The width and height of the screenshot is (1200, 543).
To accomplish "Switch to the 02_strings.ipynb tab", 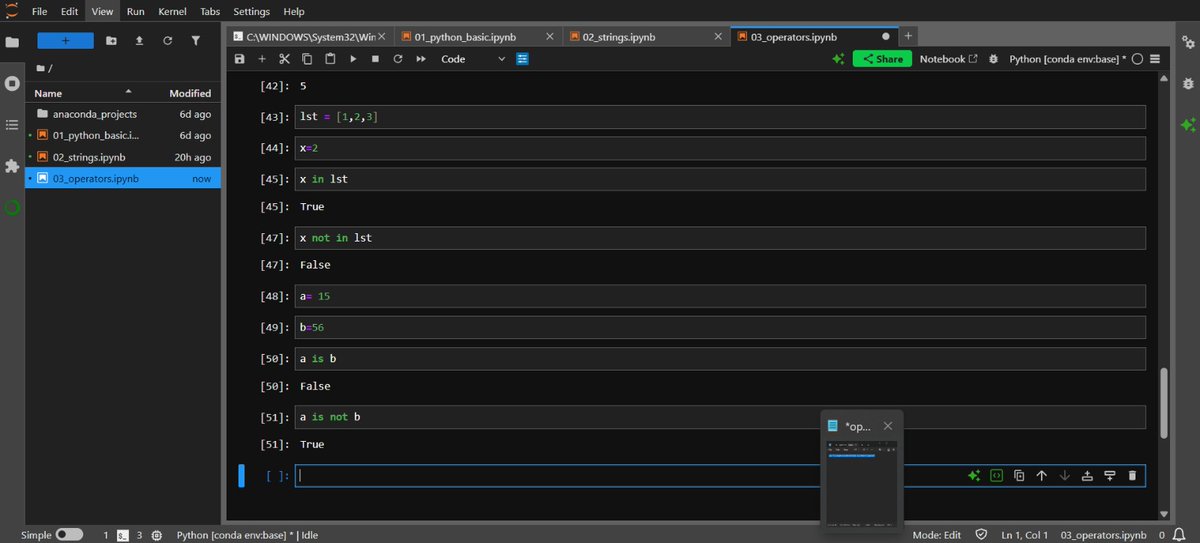I will pos(646,36).
